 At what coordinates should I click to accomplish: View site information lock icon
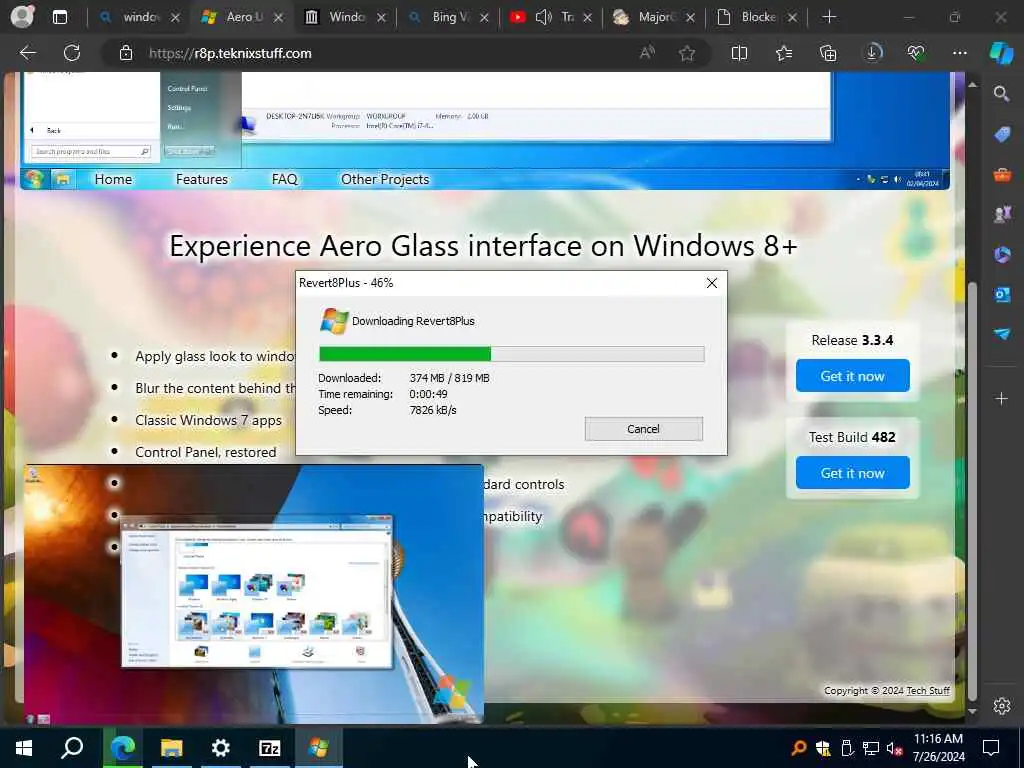(x=126, y=53)
